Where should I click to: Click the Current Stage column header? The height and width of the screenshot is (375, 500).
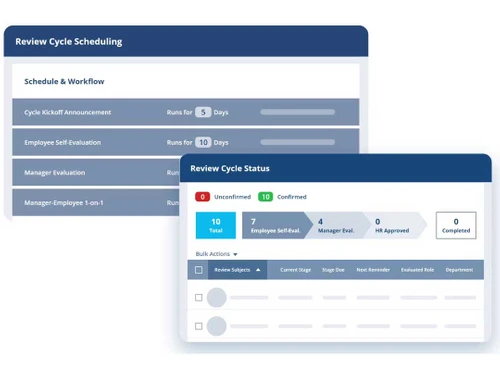[295, 270]
